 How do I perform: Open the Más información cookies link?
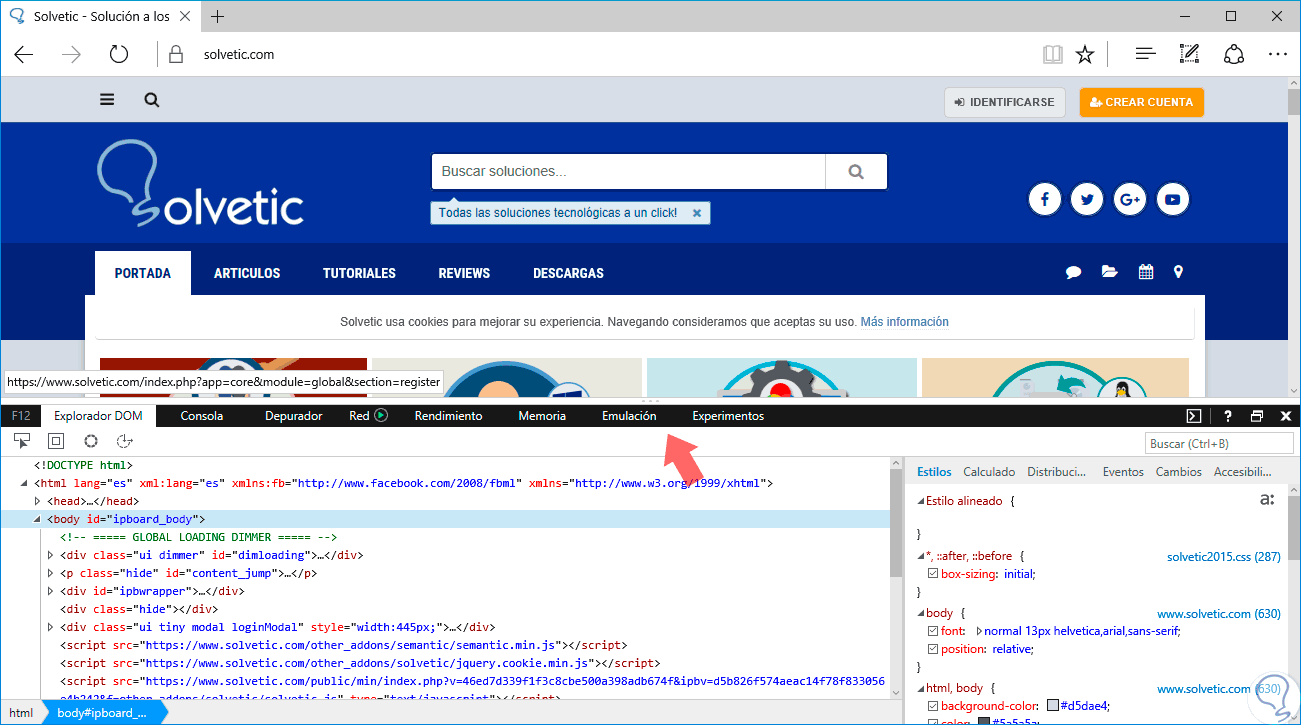[905, 322]
